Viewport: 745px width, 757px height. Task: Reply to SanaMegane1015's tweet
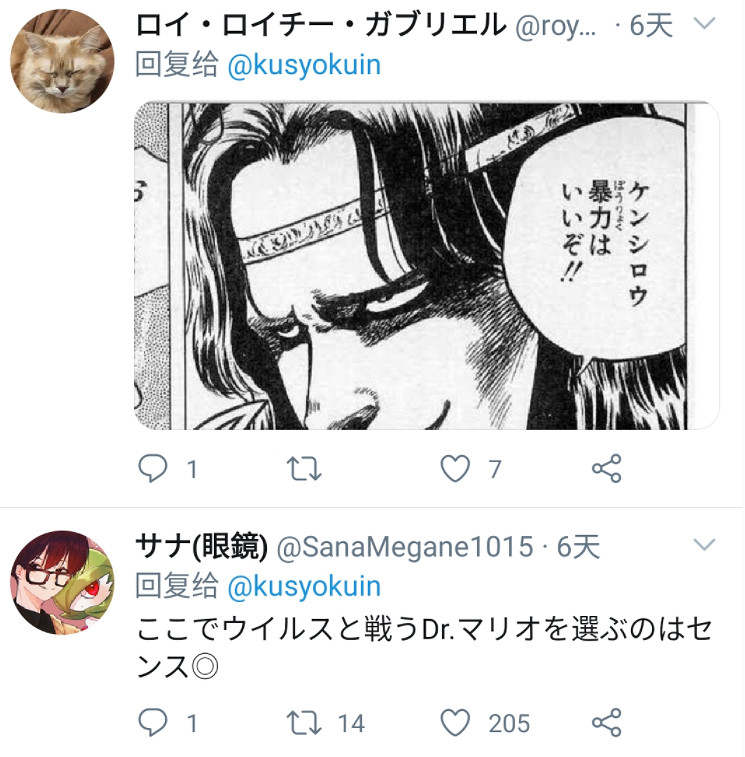[153, 723]
